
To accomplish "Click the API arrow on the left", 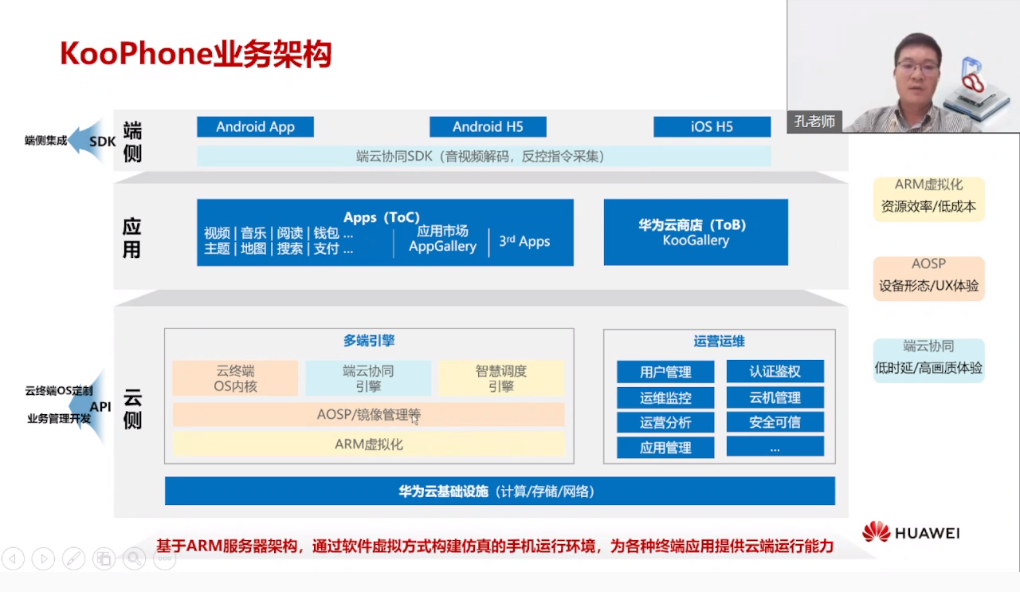I will click(x=92, y=407).
